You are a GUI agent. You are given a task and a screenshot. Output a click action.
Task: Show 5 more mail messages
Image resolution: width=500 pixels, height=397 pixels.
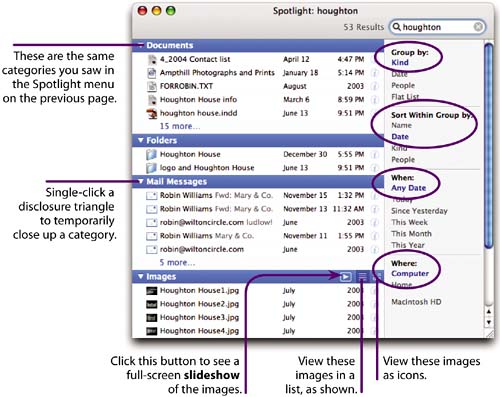[x=177, y=263]
